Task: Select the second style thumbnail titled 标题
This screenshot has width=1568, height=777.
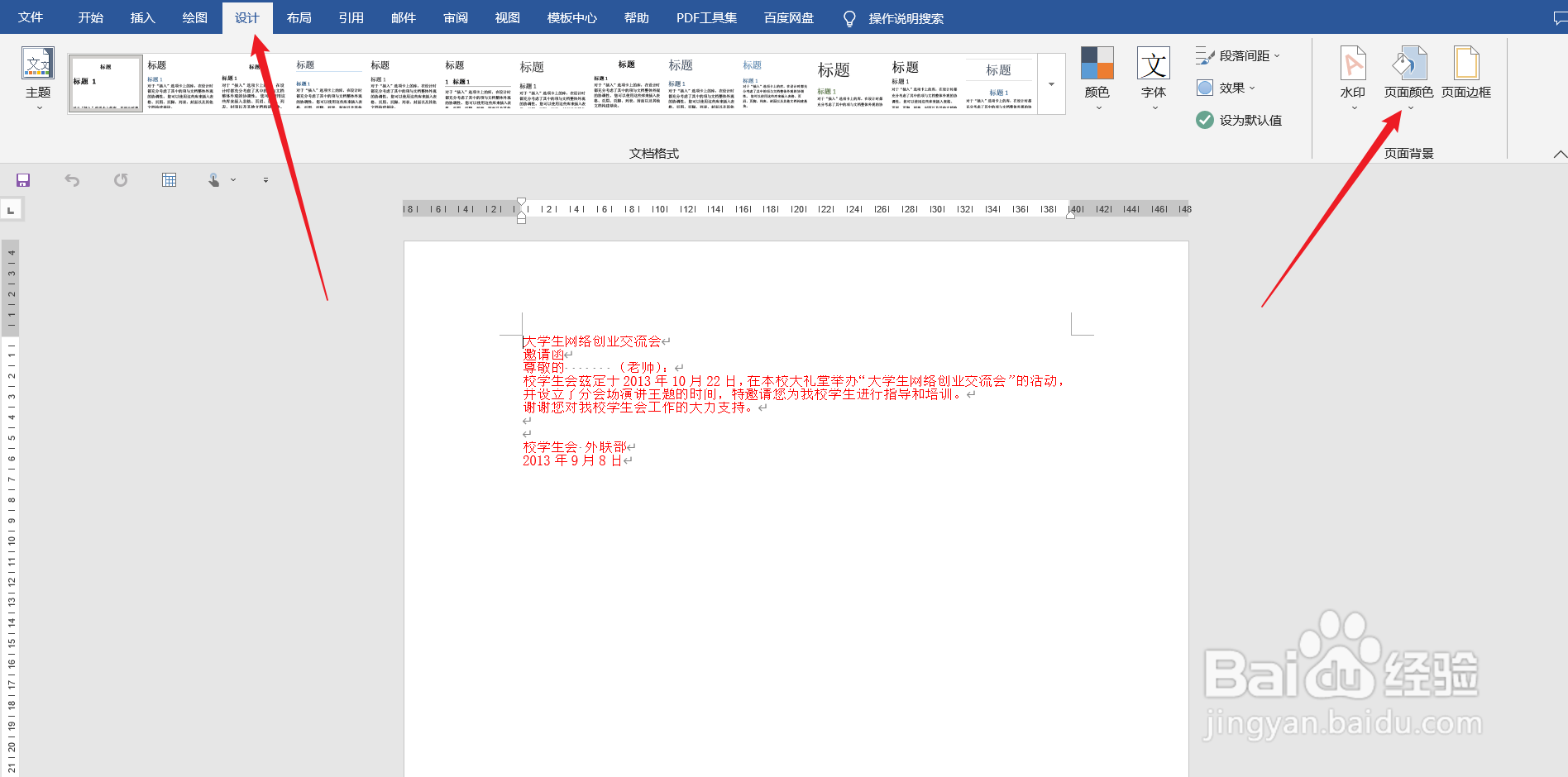Action: click(x=180, y=84)
